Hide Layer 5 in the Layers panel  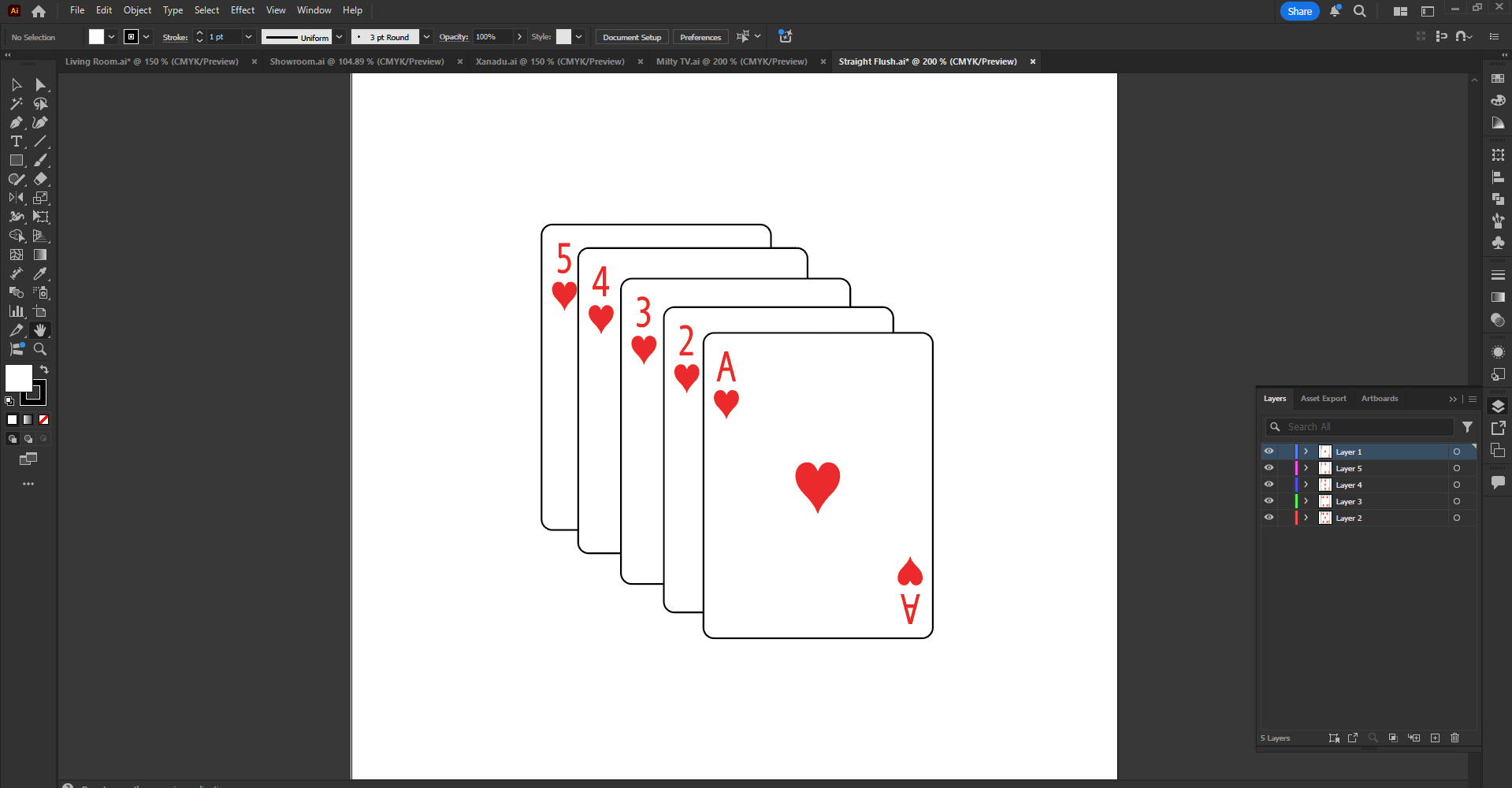pos(1269,467)
